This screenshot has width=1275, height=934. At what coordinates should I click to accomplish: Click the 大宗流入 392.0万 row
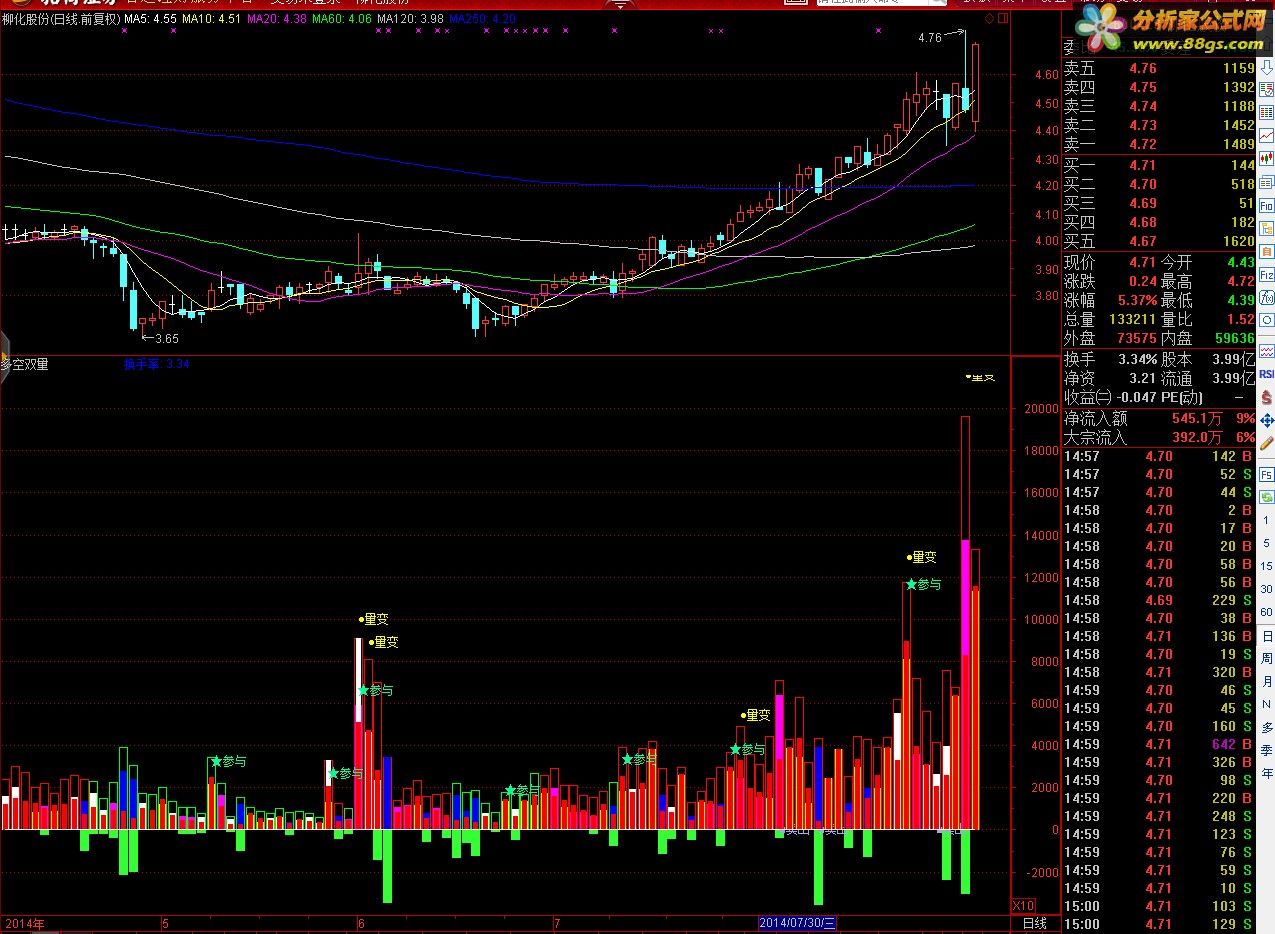point(1158,437)
